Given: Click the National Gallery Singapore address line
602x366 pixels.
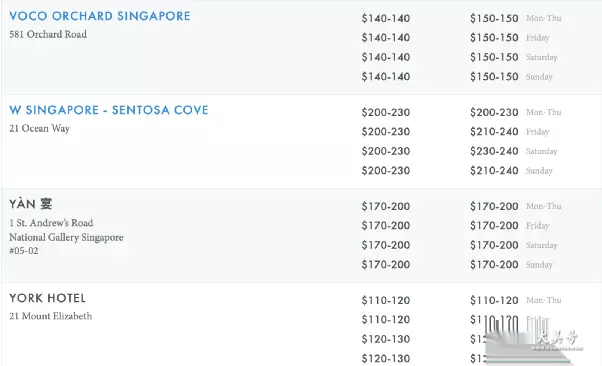Looking at the screenshot, I should (x=66, y=237).
